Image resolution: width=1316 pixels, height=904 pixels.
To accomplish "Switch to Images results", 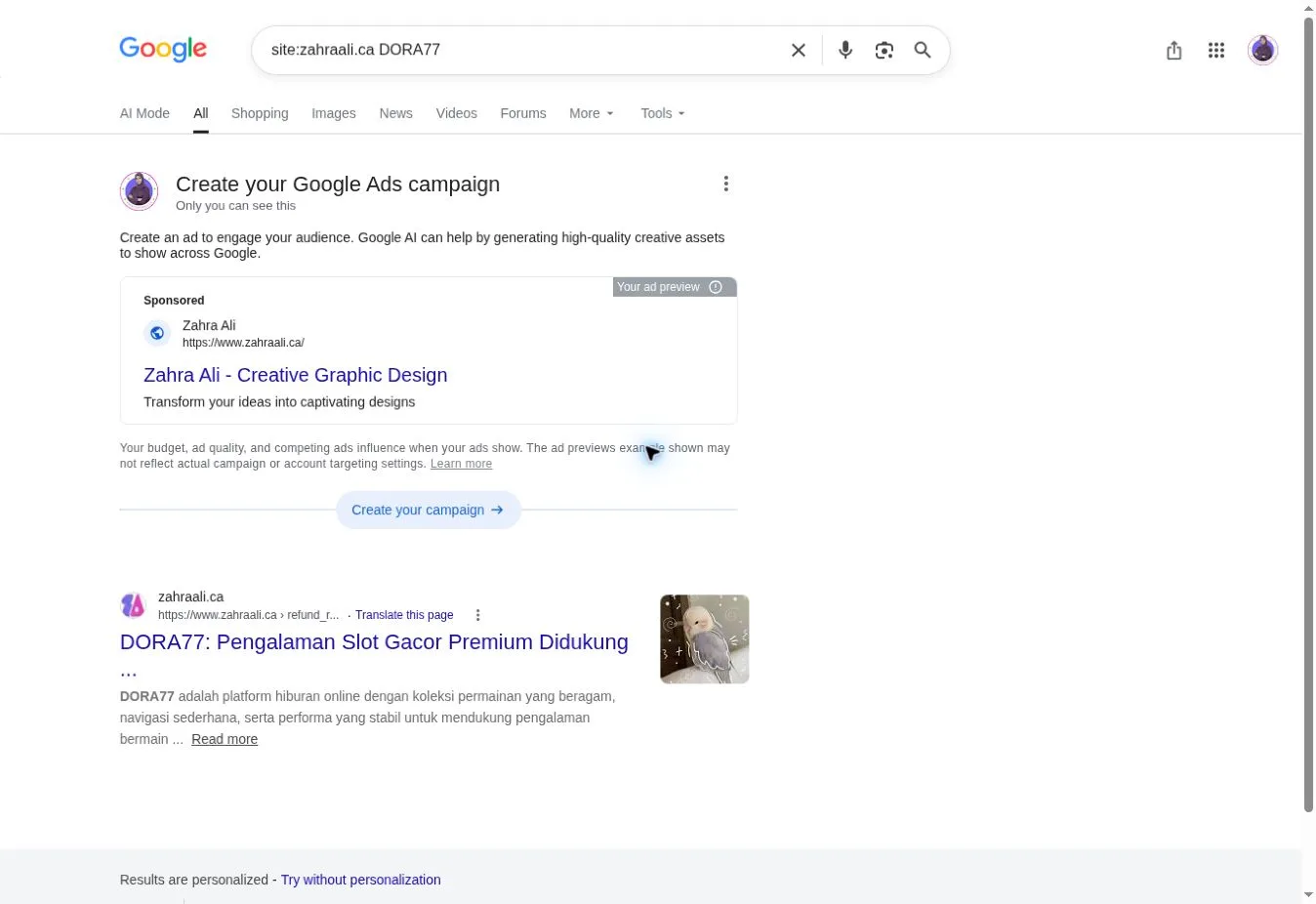I will (x=334, y=113).
